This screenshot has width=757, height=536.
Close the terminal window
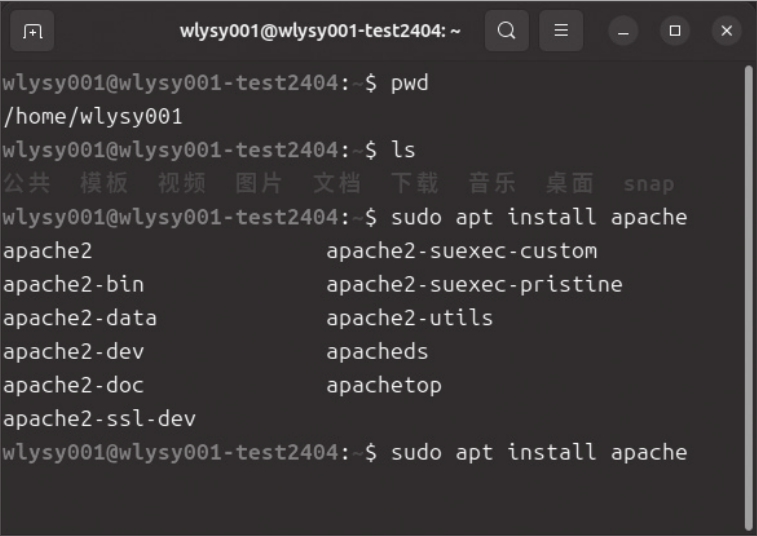(726, 31)
